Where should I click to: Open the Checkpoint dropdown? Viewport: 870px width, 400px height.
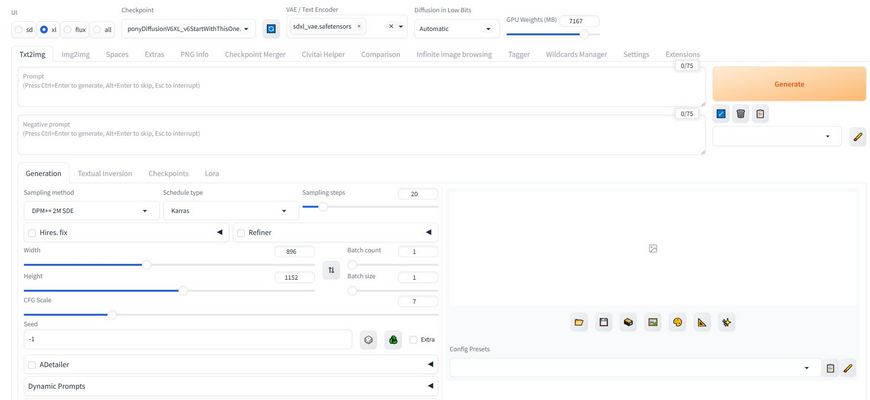pyautogui.click(x=189, y=29)
